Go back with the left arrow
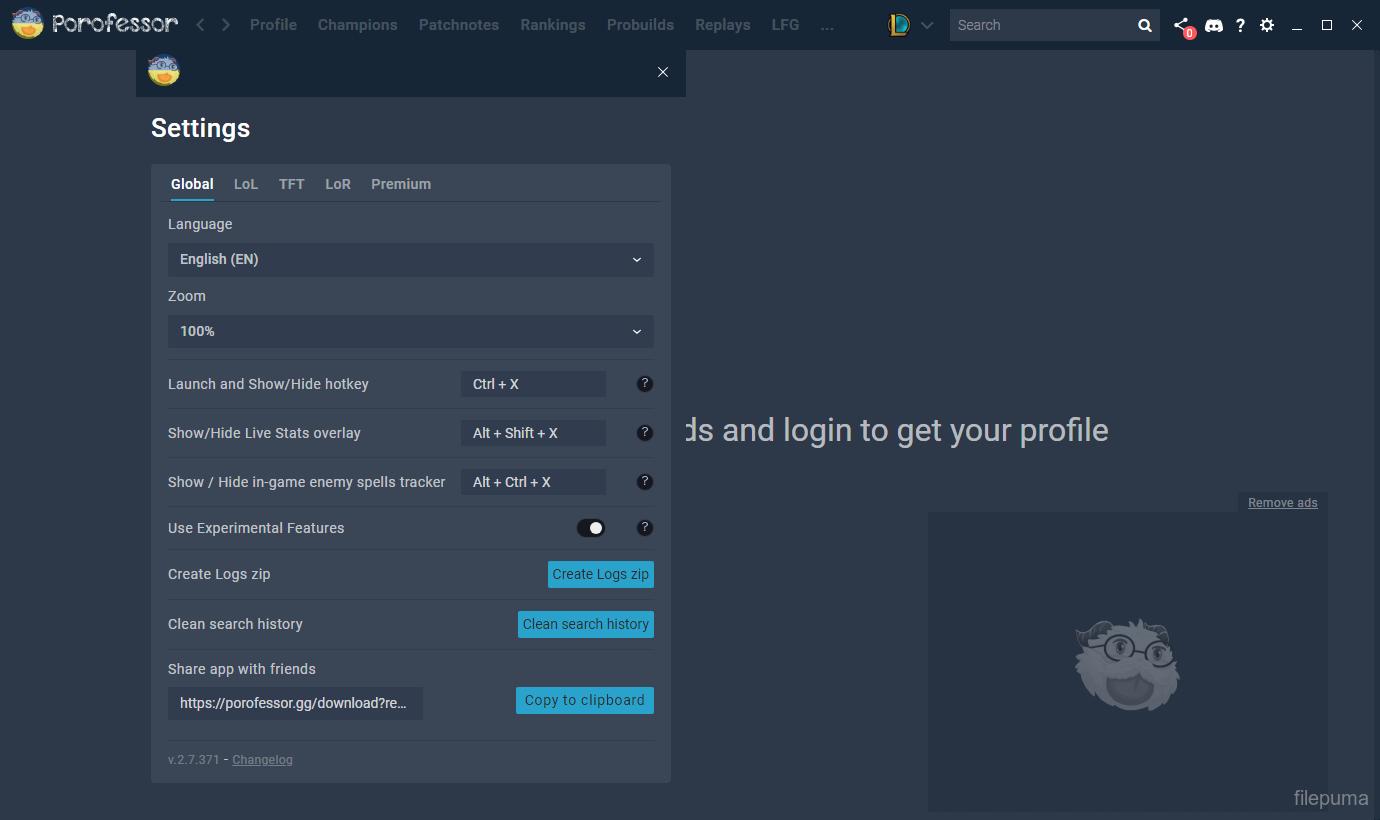Viewport: 1380px width, 820px height. (x=201, y=25)
